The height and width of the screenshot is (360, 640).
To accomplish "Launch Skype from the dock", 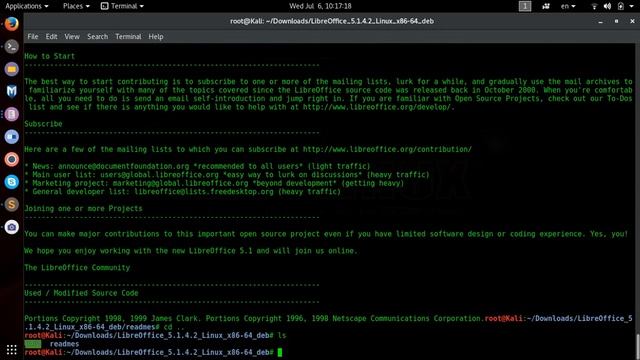I will coord(11,182).
